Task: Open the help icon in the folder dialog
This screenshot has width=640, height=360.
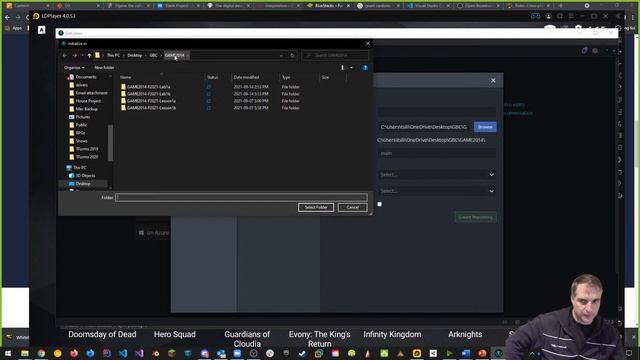Action: point(365,68)
